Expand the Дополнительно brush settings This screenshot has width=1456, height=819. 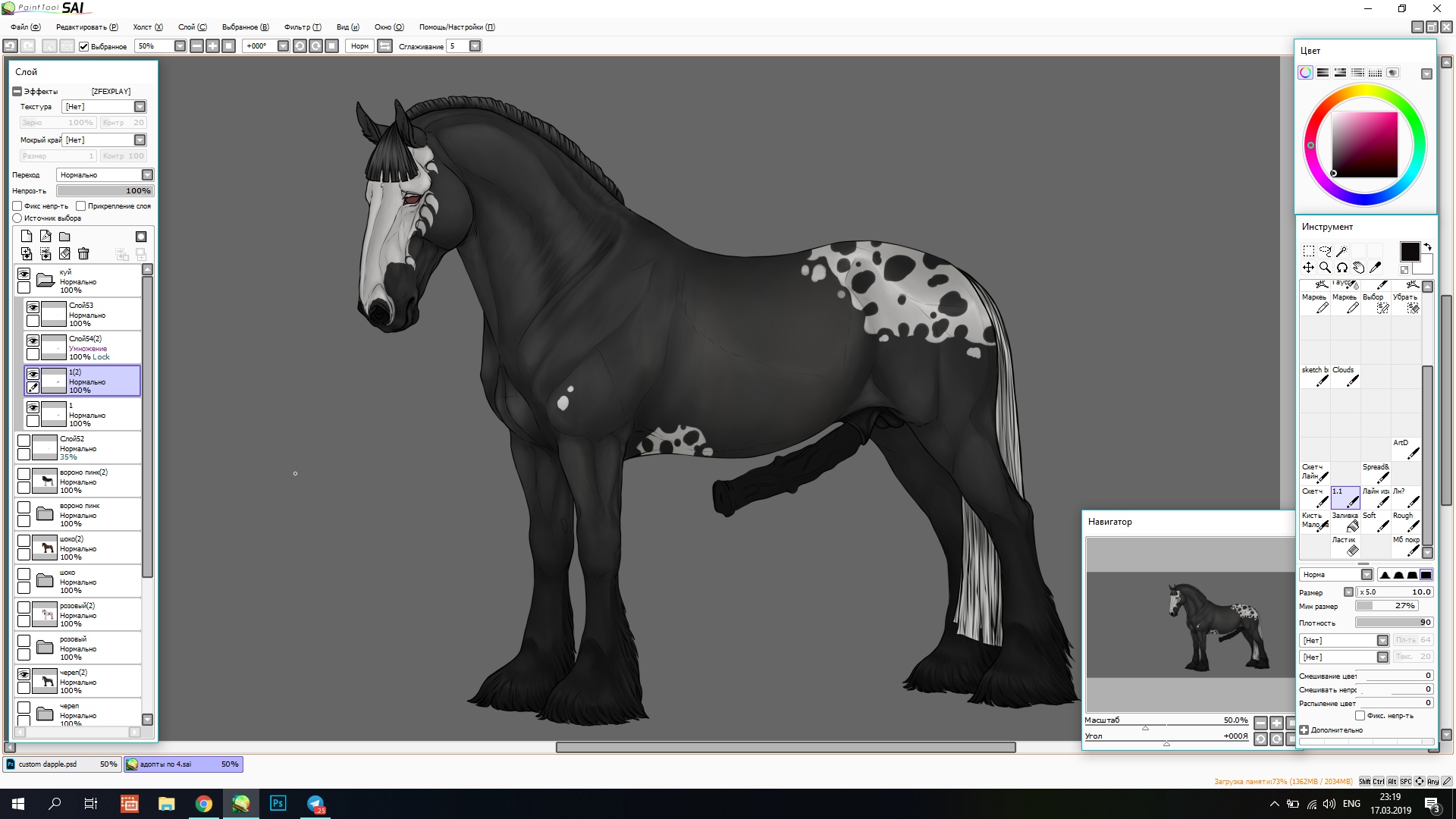pyautogui.click(x=1304, y=730)
